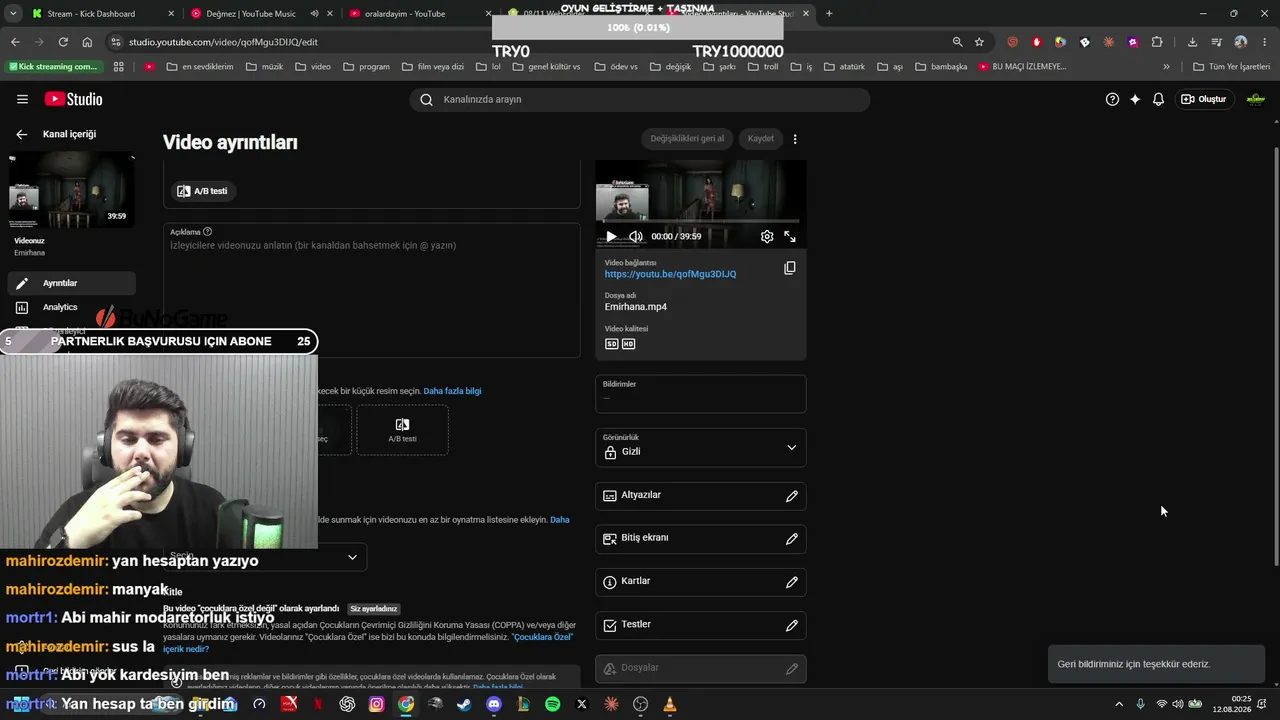Reload the page in Chrome
This screenshot has height=720, width=1280.
point(63,42)
